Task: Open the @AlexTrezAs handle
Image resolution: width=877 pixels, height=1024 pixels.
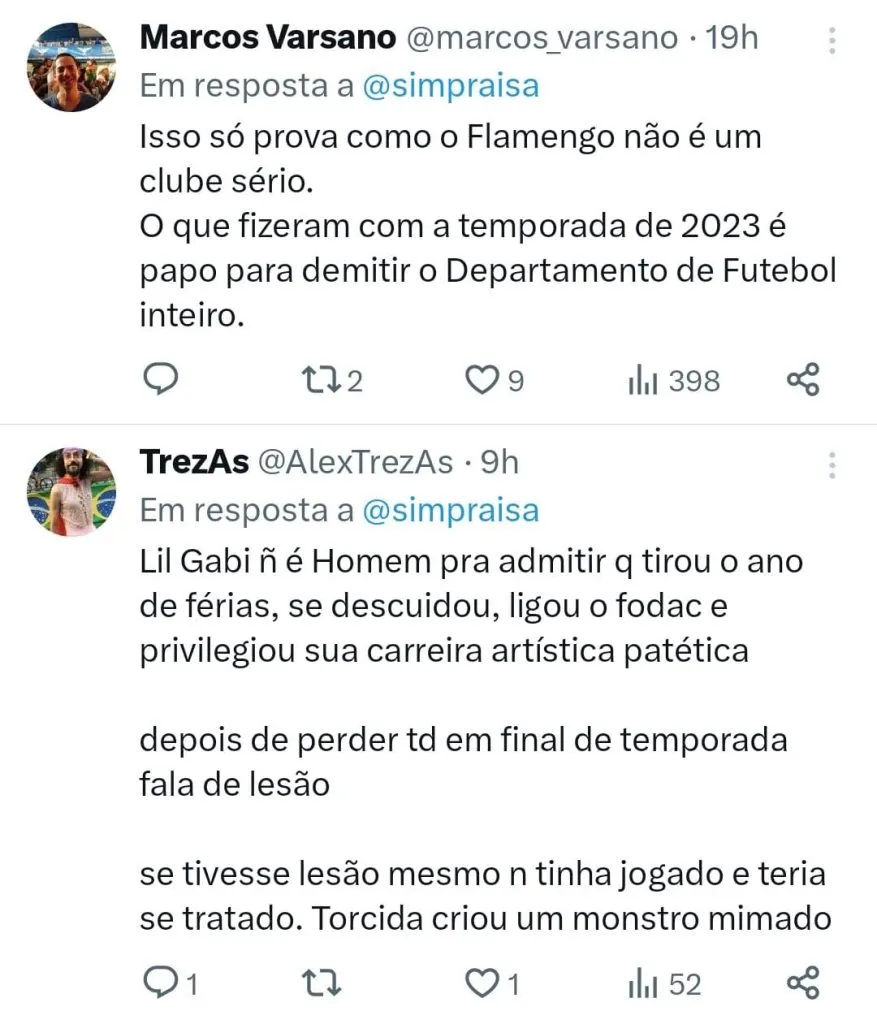Action: tap(355, 462)
